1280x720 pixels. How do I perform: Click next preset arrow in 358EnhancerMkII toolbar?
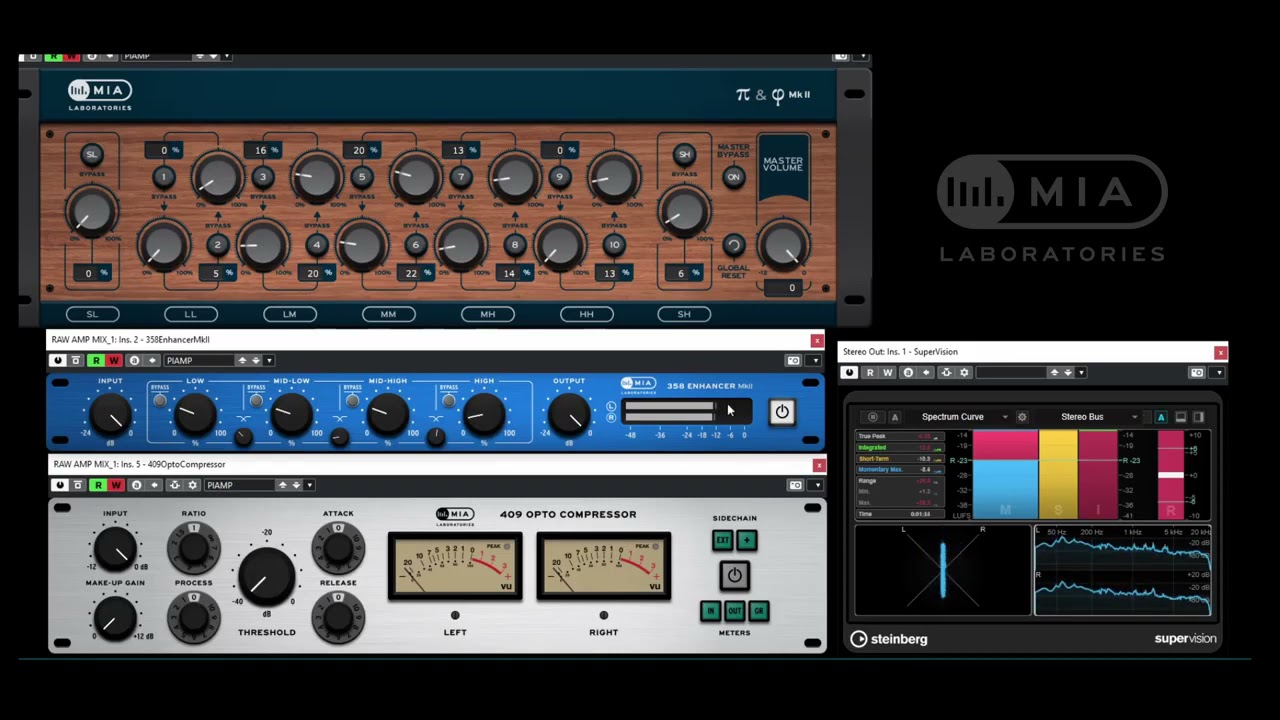tap(256, 360)
